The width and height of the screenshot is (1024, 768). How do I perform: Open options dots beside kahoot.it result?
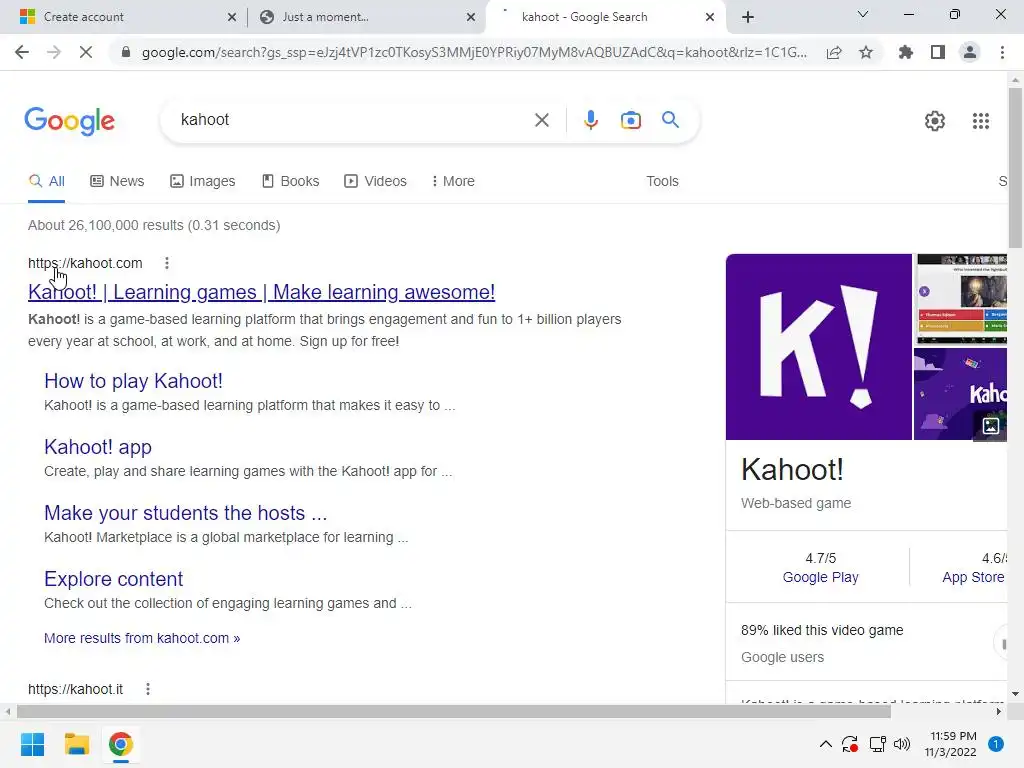148,689
